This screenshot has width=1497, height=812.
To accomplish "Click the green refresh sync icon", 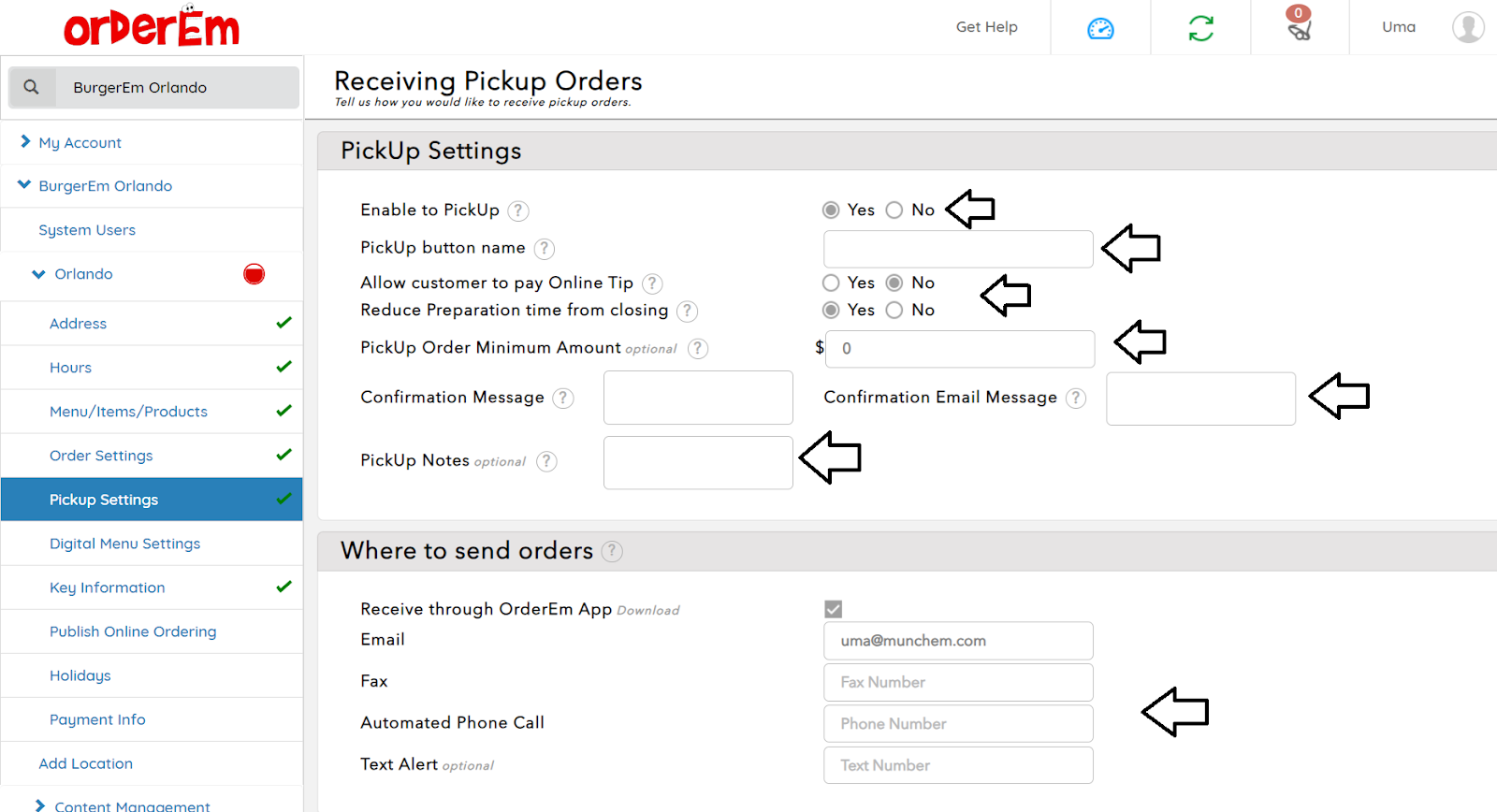I will point(1200,29).
